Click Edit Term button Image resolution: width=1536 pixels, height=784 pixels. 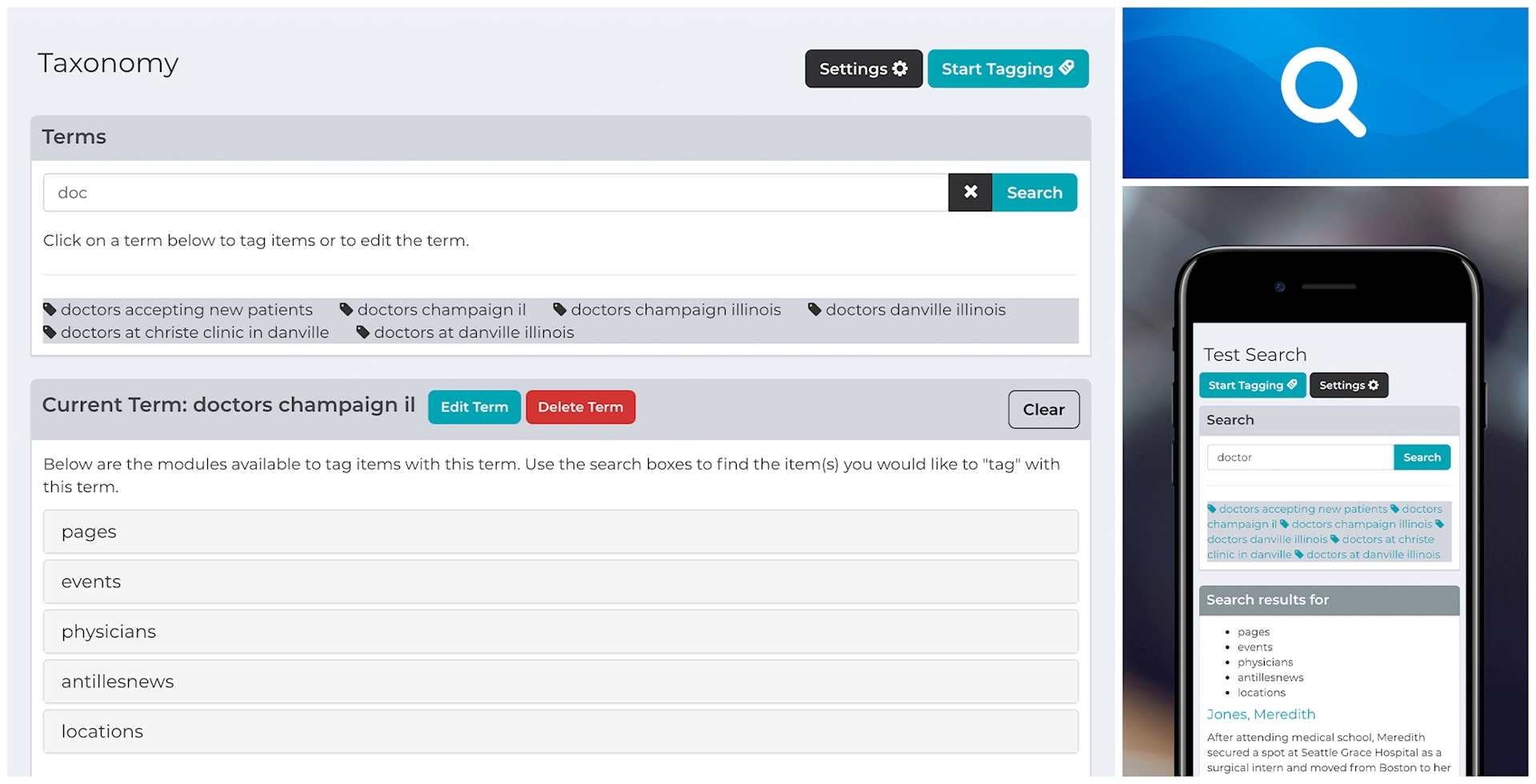474,407
